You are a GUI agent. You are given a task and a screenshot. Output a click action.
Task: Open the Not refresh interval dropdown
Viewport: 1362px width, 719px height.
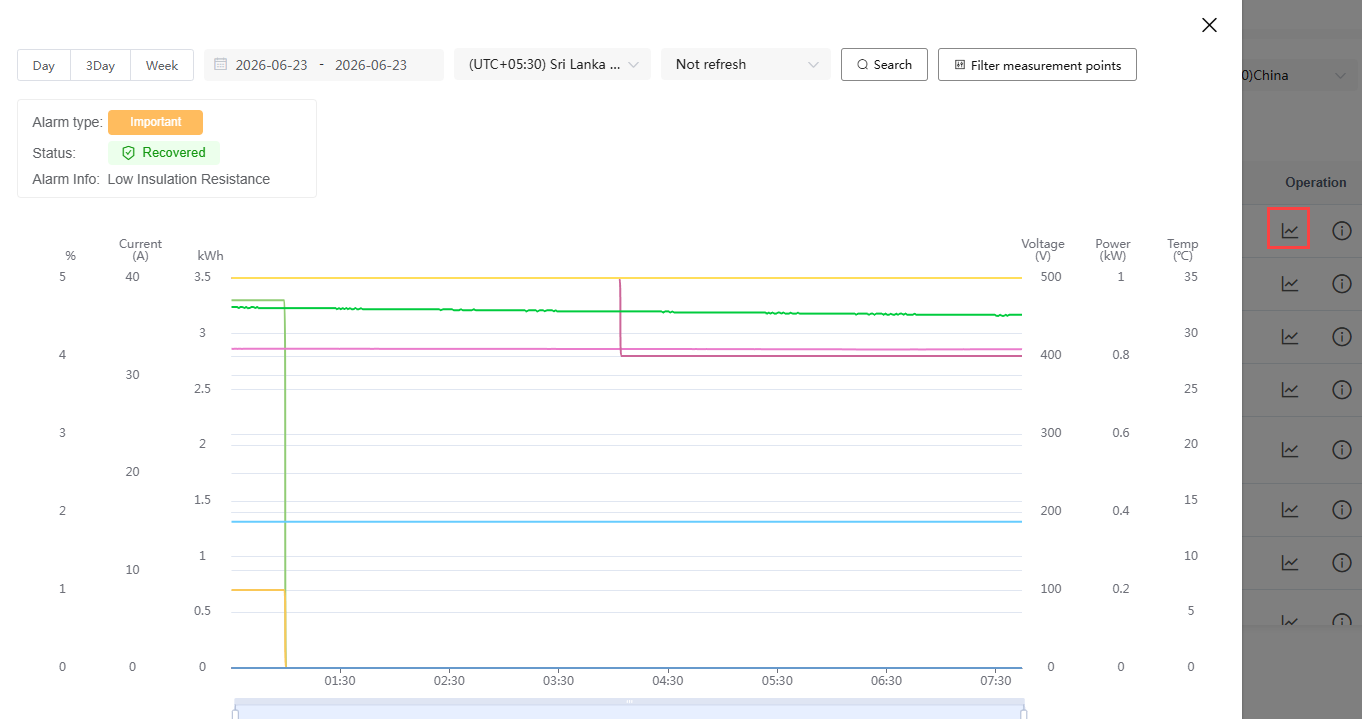coord(746,64)
